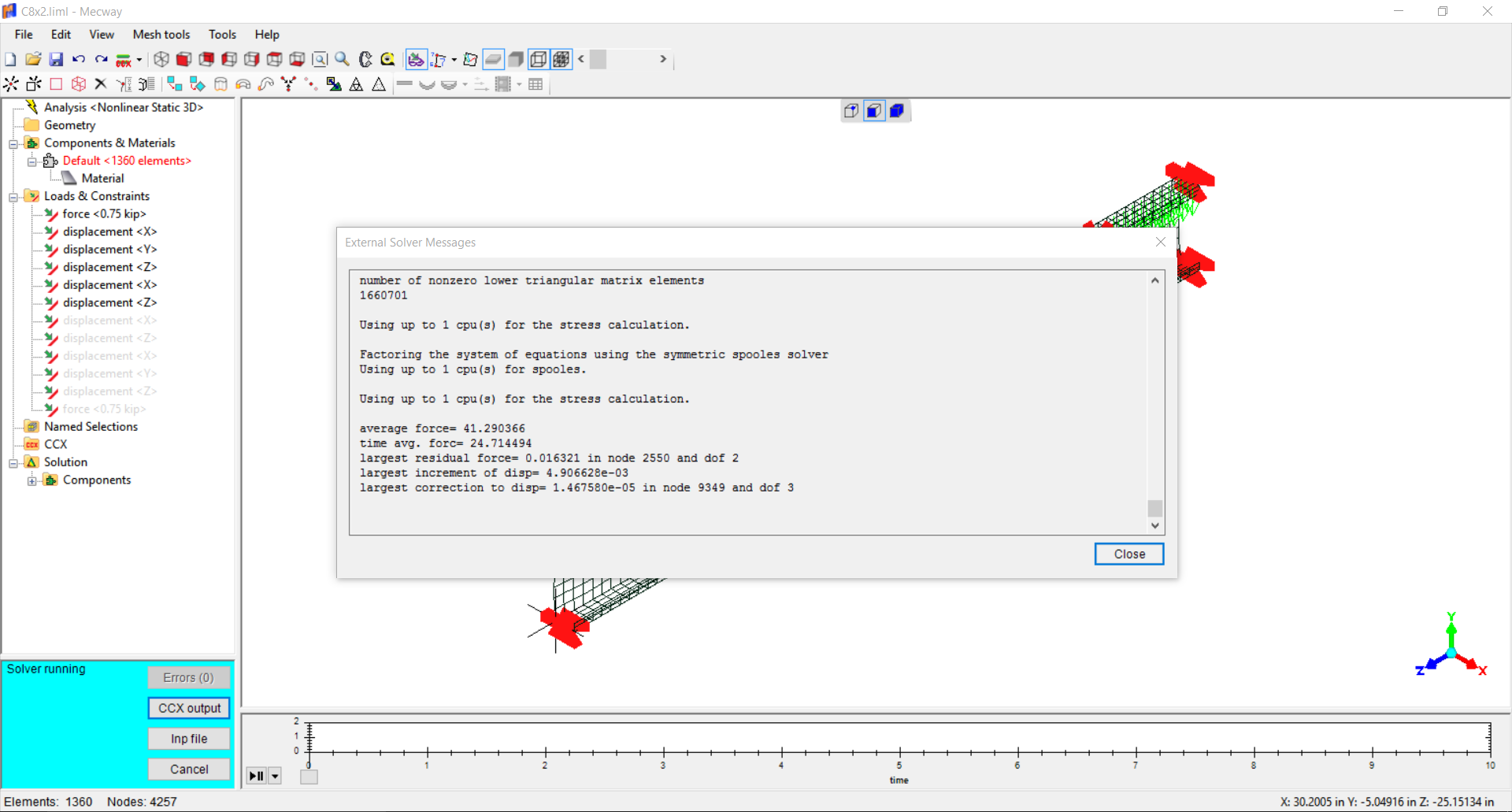Open the Edit menu
This screenshot has height=812, width=1512.
61,35
